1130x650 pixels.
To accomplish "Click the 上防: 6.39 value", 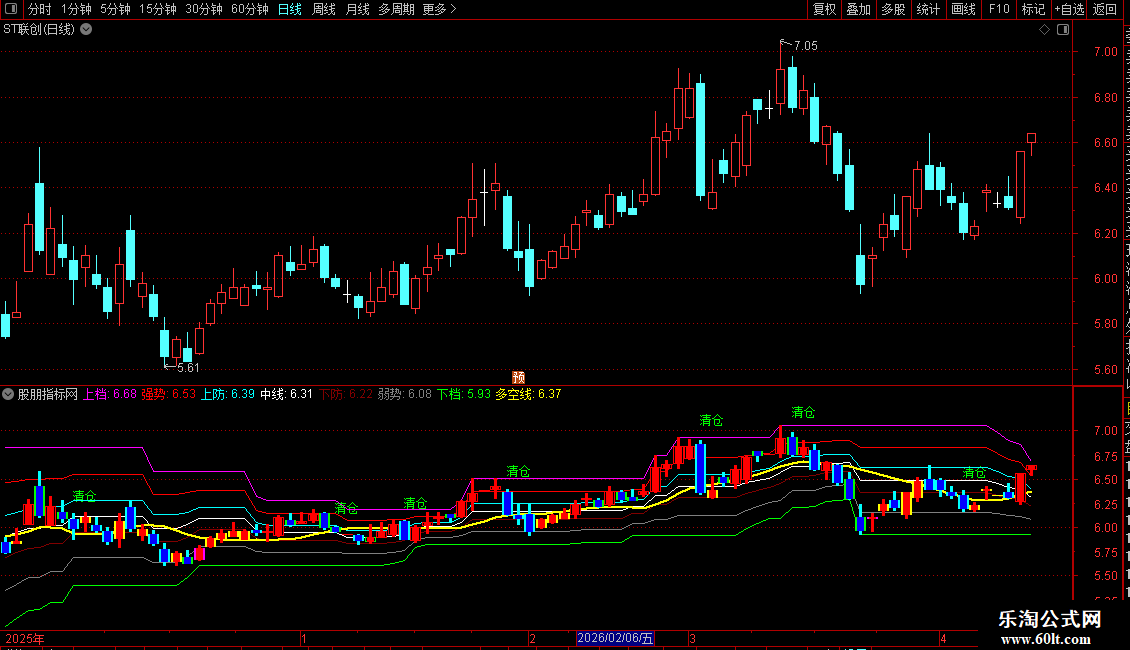I will pyautogui.click(x=228, y=394).
